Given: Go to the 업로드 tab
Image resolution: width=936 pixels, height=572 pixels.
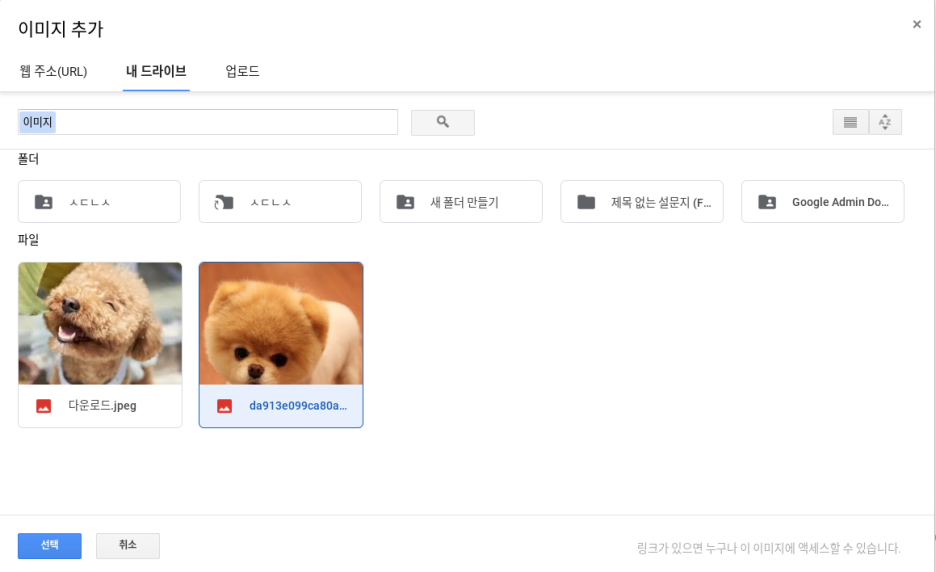Looking at the screenshot, I should (x=242, y=72).
